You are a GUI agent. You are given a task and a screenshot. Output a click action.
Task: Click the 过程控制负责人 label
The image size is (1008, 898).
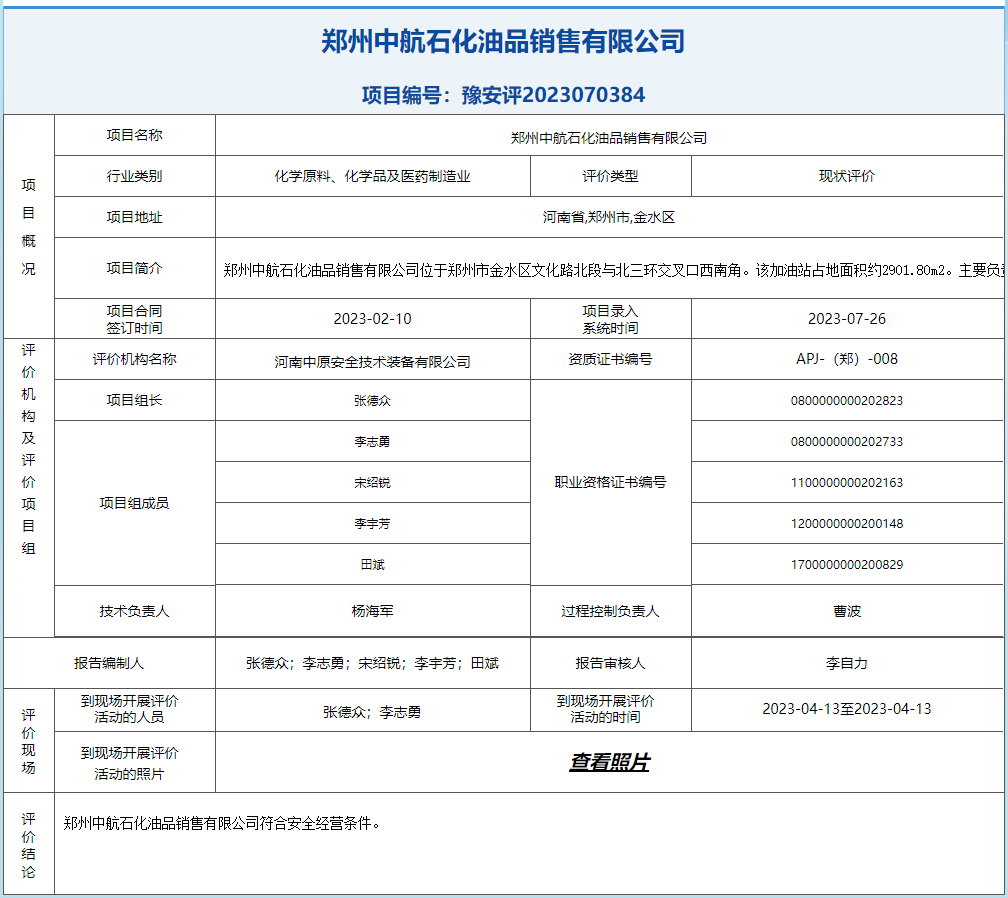pyautogui.click(x=610, y=611)
